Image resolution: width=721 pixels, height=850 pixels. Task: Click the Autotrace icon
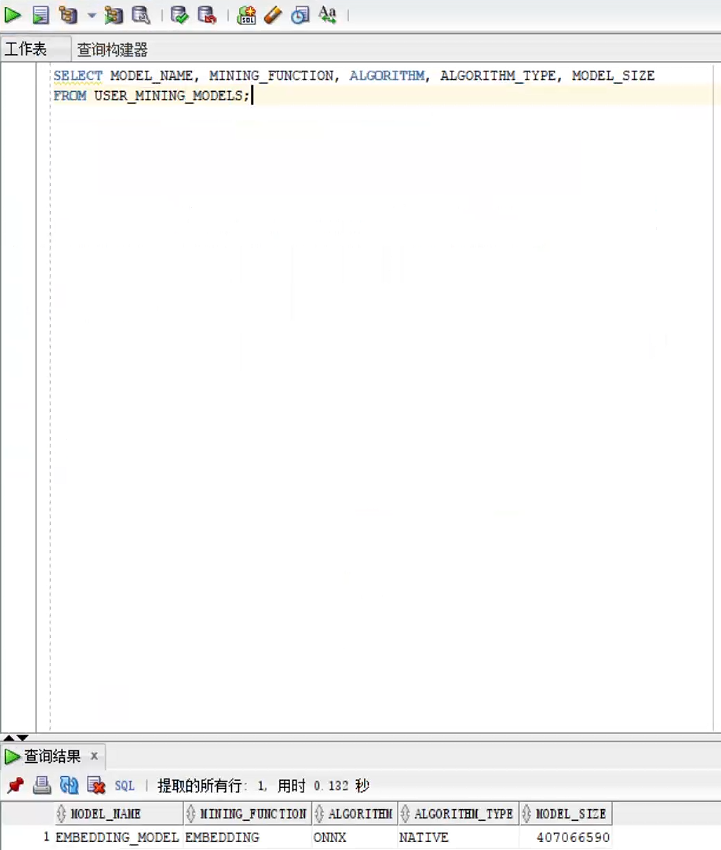(x=114, y=15)
